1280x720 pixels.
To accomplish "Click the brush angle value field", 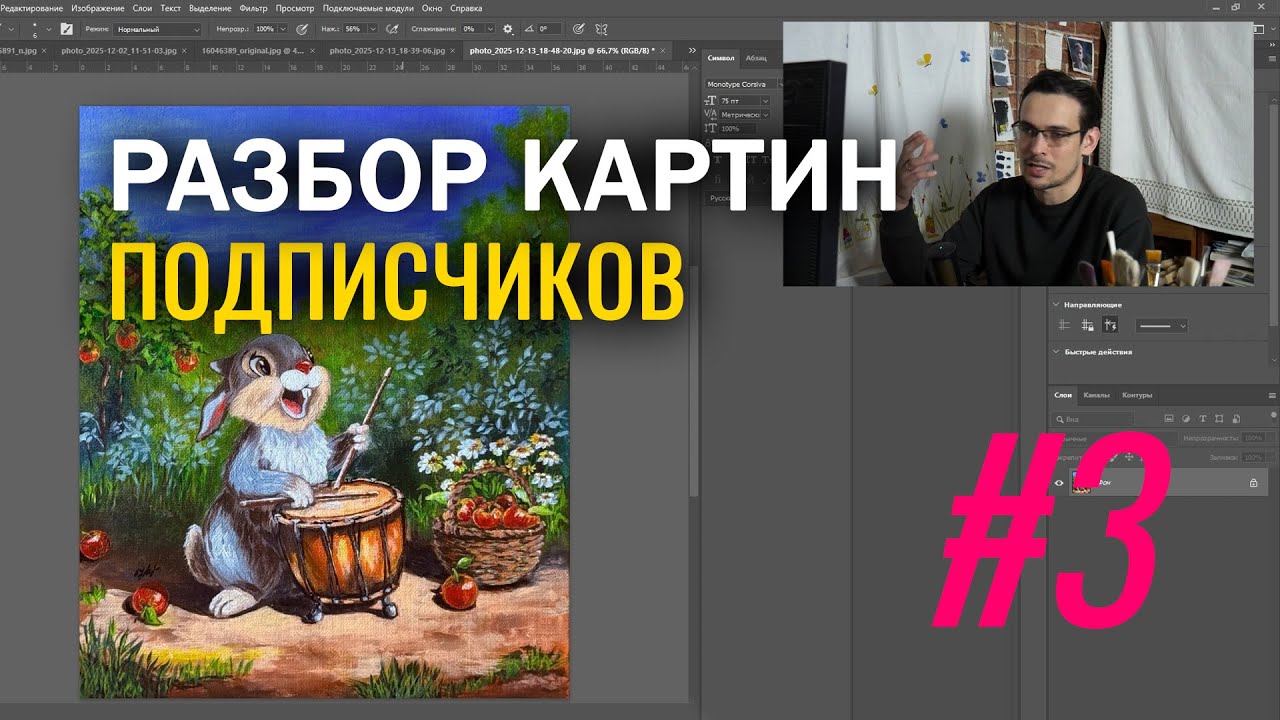I will click(549, 29).
